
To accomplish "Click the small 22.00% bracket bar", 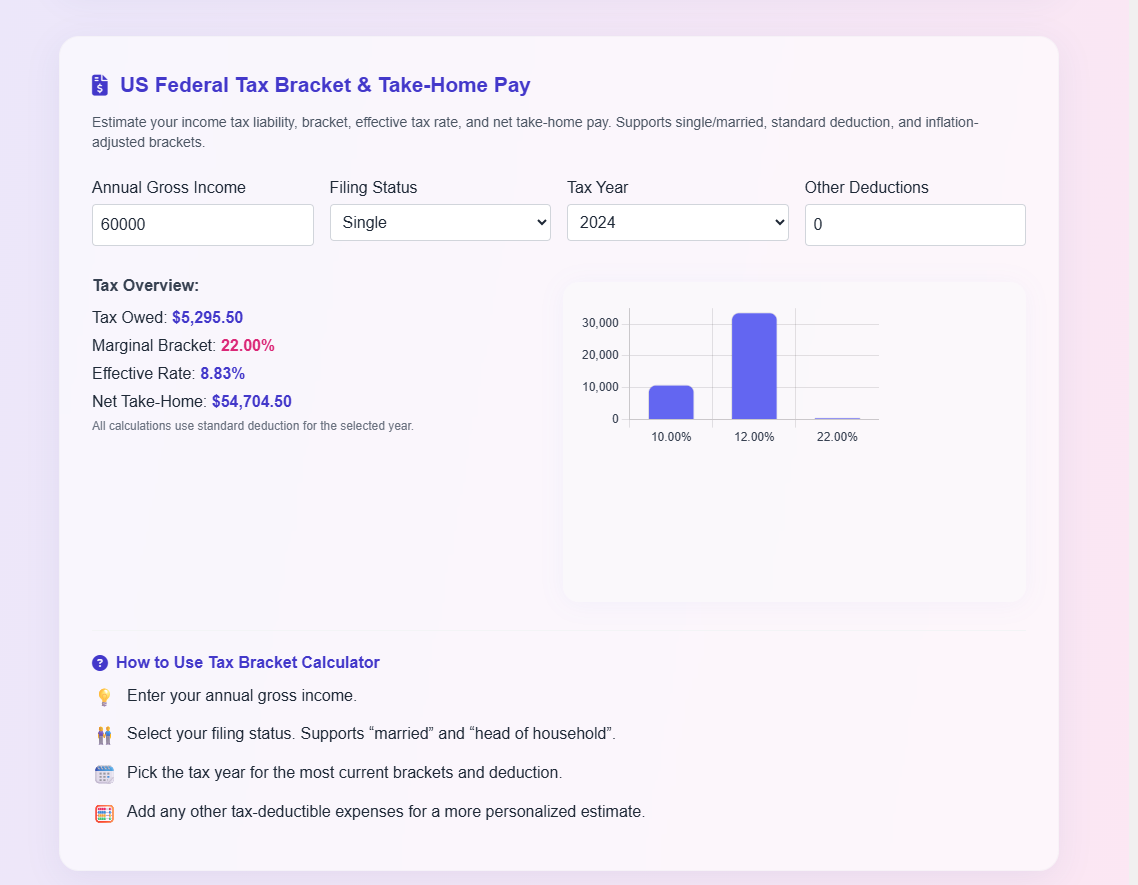I will tap(837, 418).
